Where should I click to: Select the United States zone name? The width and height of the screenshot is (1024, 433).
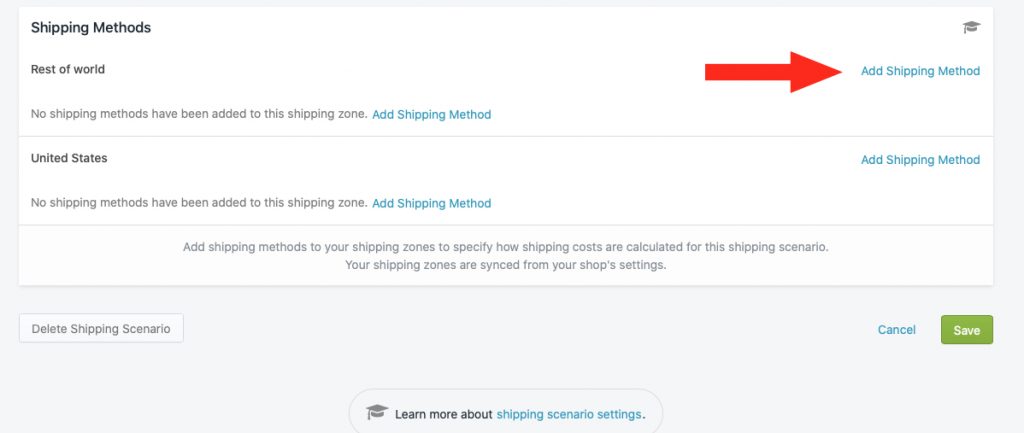click(x=69, y=158)
